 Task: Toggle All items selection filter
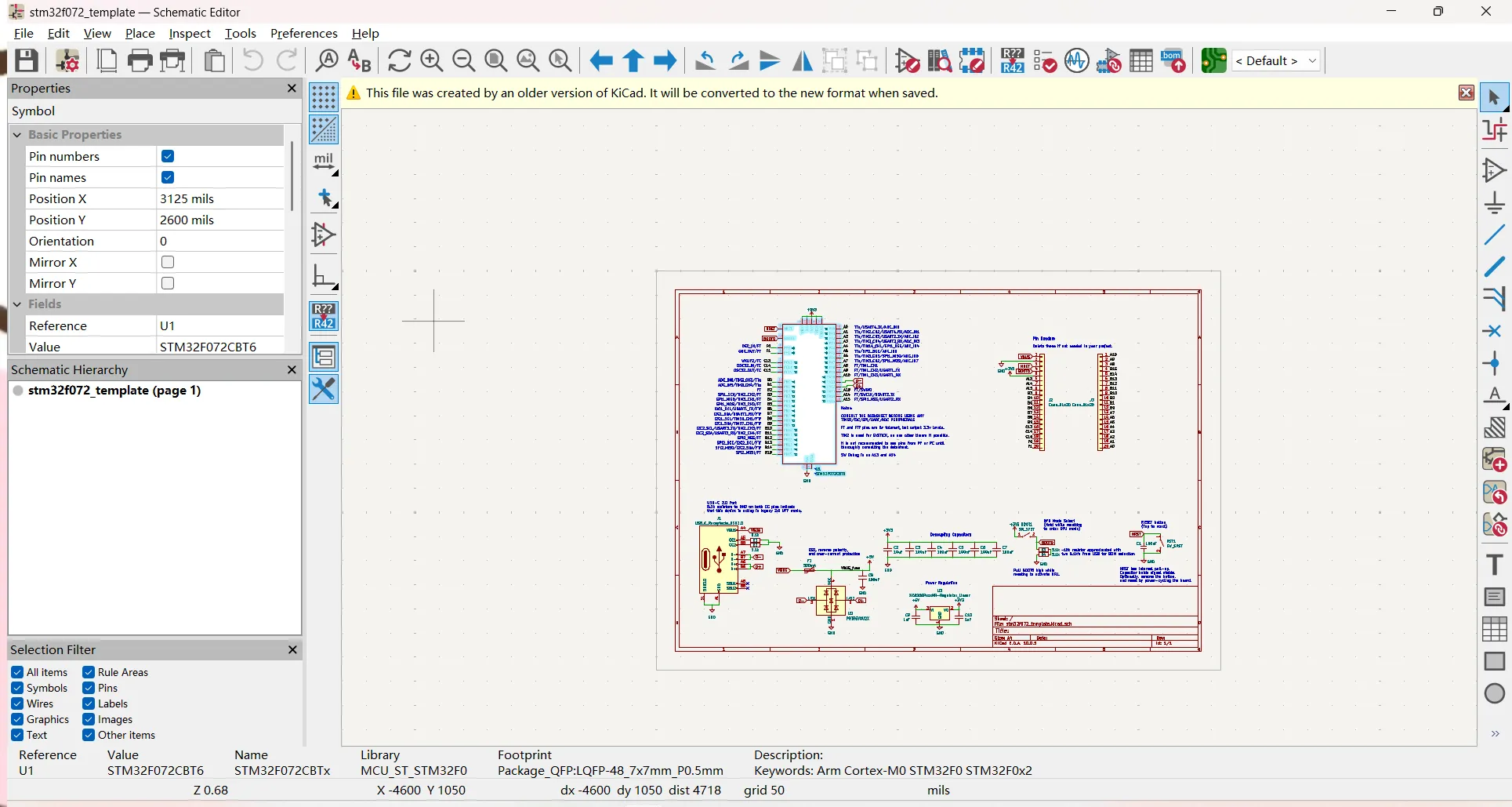pyautogui.click(x=17, y=672)
